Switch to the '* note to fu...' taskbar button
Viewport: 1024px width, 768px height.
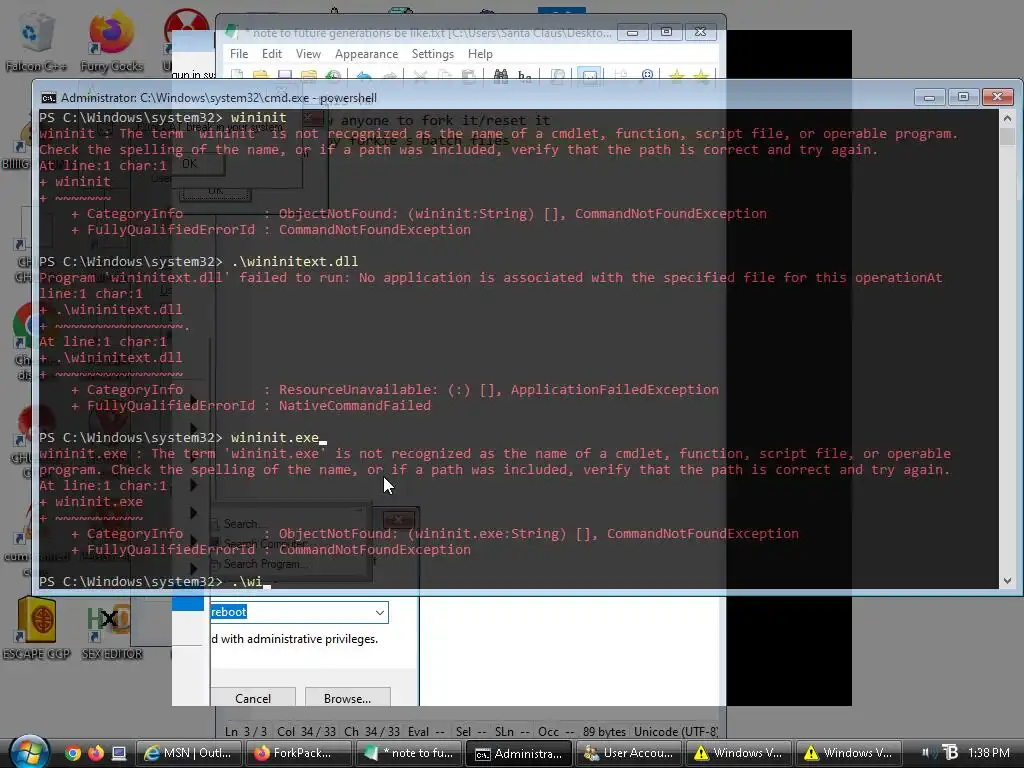tap(409, 753)
